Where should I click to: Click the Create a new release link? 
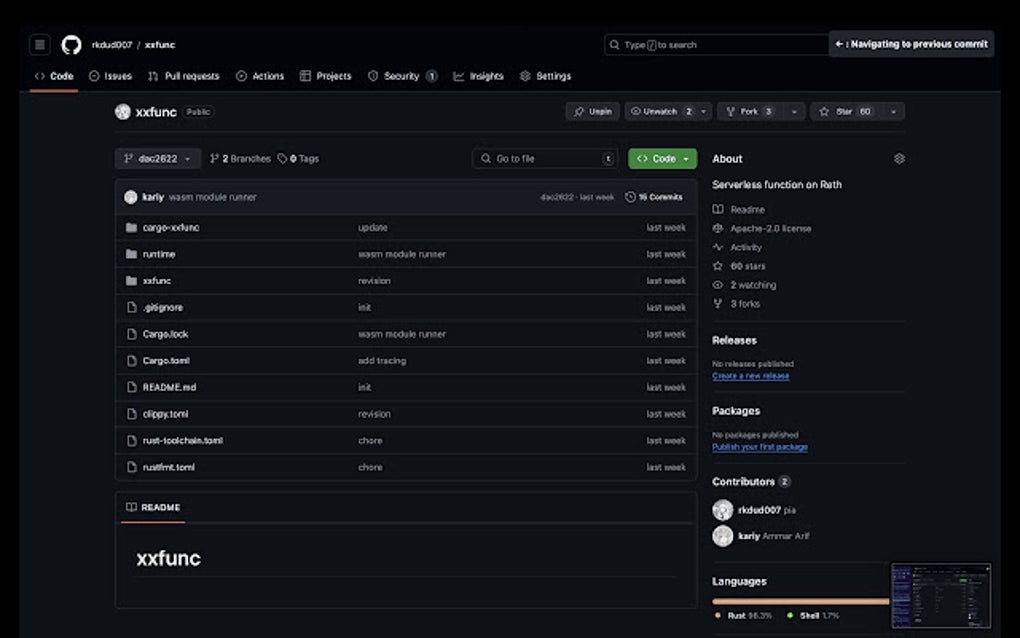[751, 375]
